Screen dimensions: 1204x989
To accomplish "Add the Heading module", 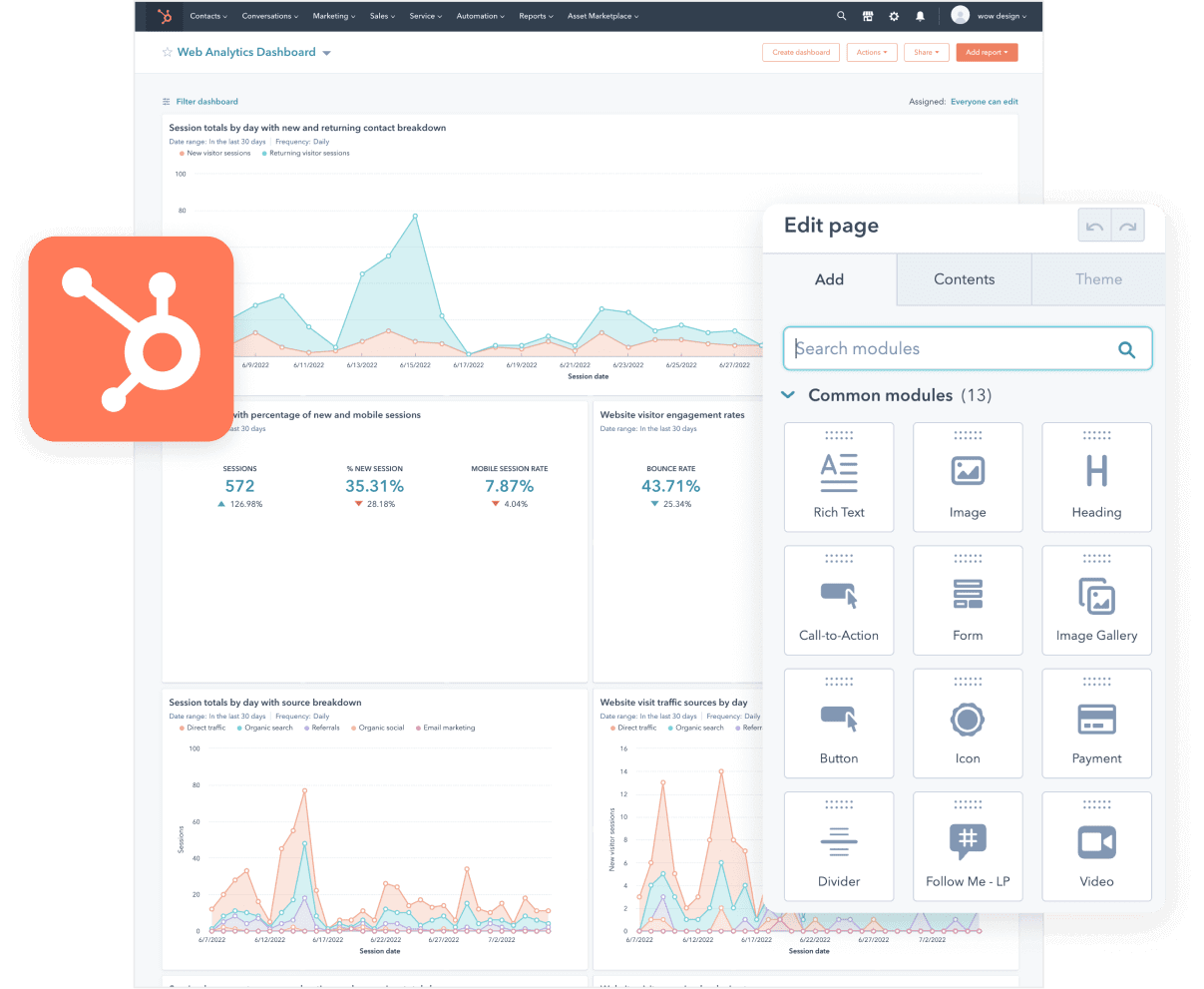I will tap(1096, 477).
